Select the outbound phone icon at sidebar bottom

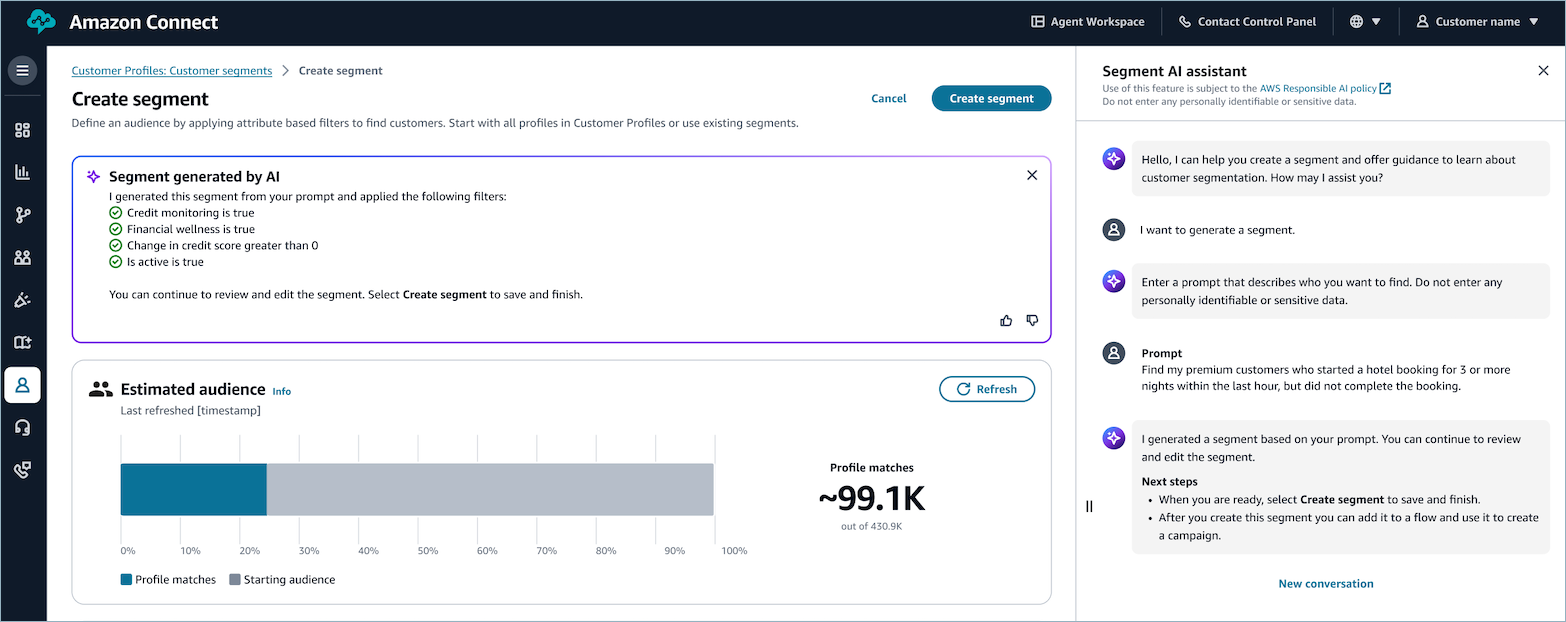point(22,469)
